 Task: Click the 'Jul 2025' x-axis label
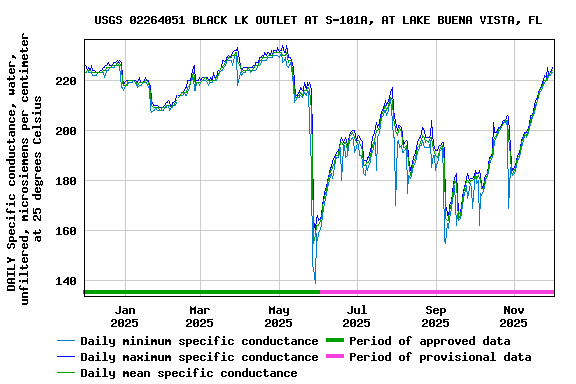click(356, 317)
